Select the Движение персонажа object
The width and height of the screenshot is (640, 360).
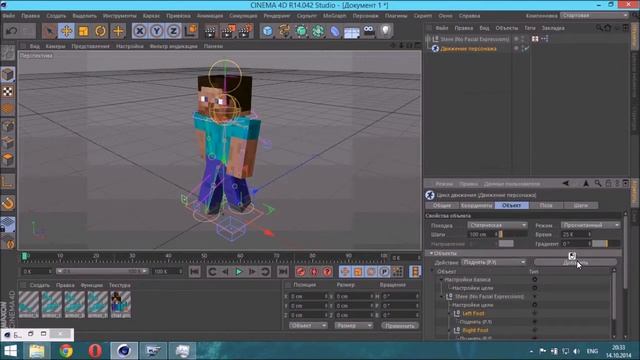click(x=468, y=49)
